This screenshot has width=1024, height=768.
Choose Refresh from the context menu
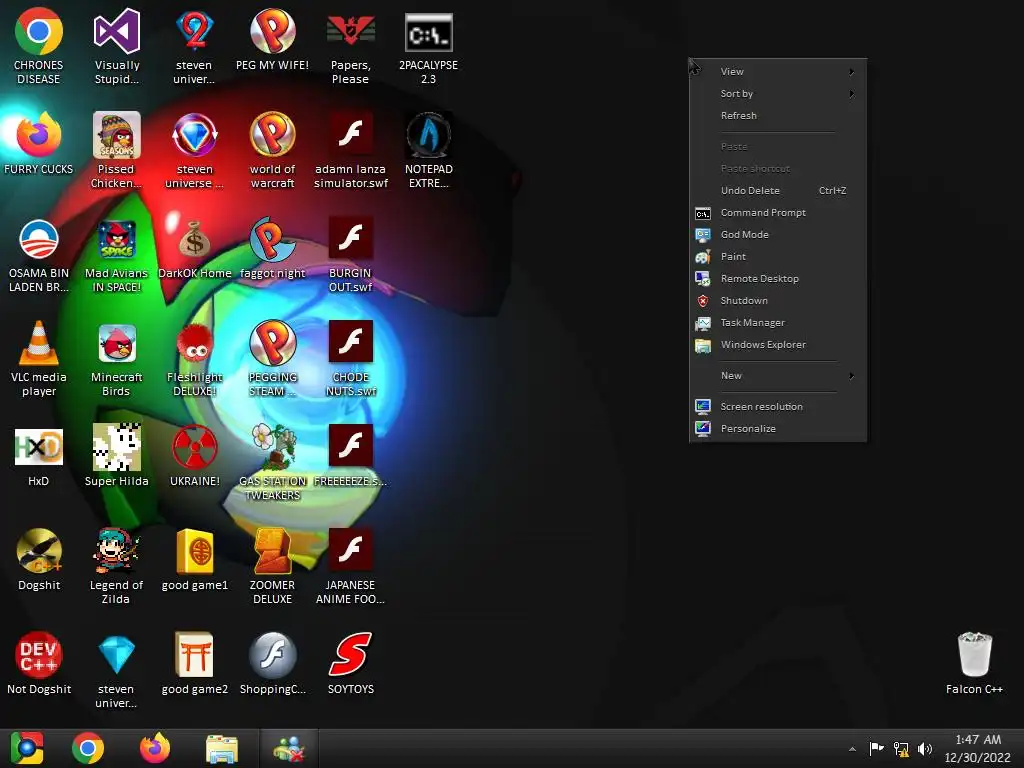(x=777, y=116)
